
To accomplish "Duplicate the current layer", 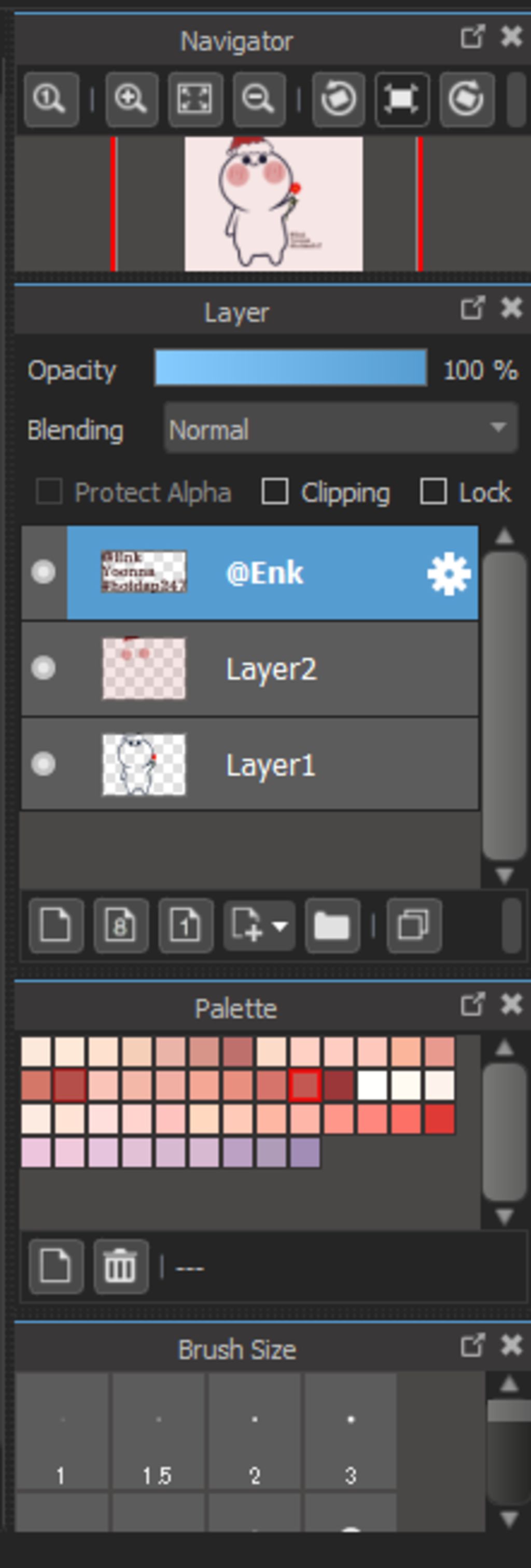I will coord(414,925).
